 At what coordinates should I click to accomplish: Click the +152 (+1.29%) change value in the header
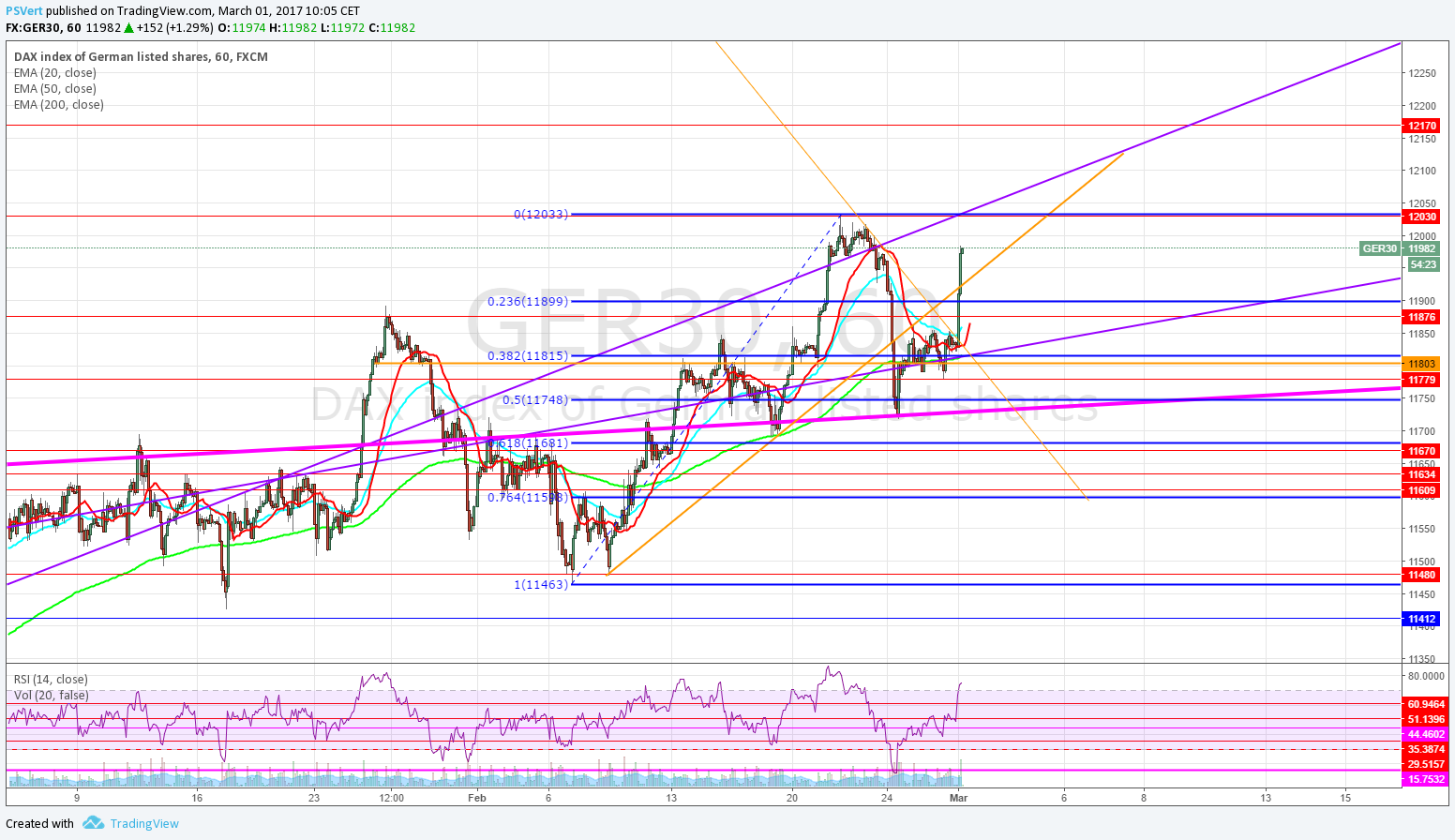[x=175, y=27]
